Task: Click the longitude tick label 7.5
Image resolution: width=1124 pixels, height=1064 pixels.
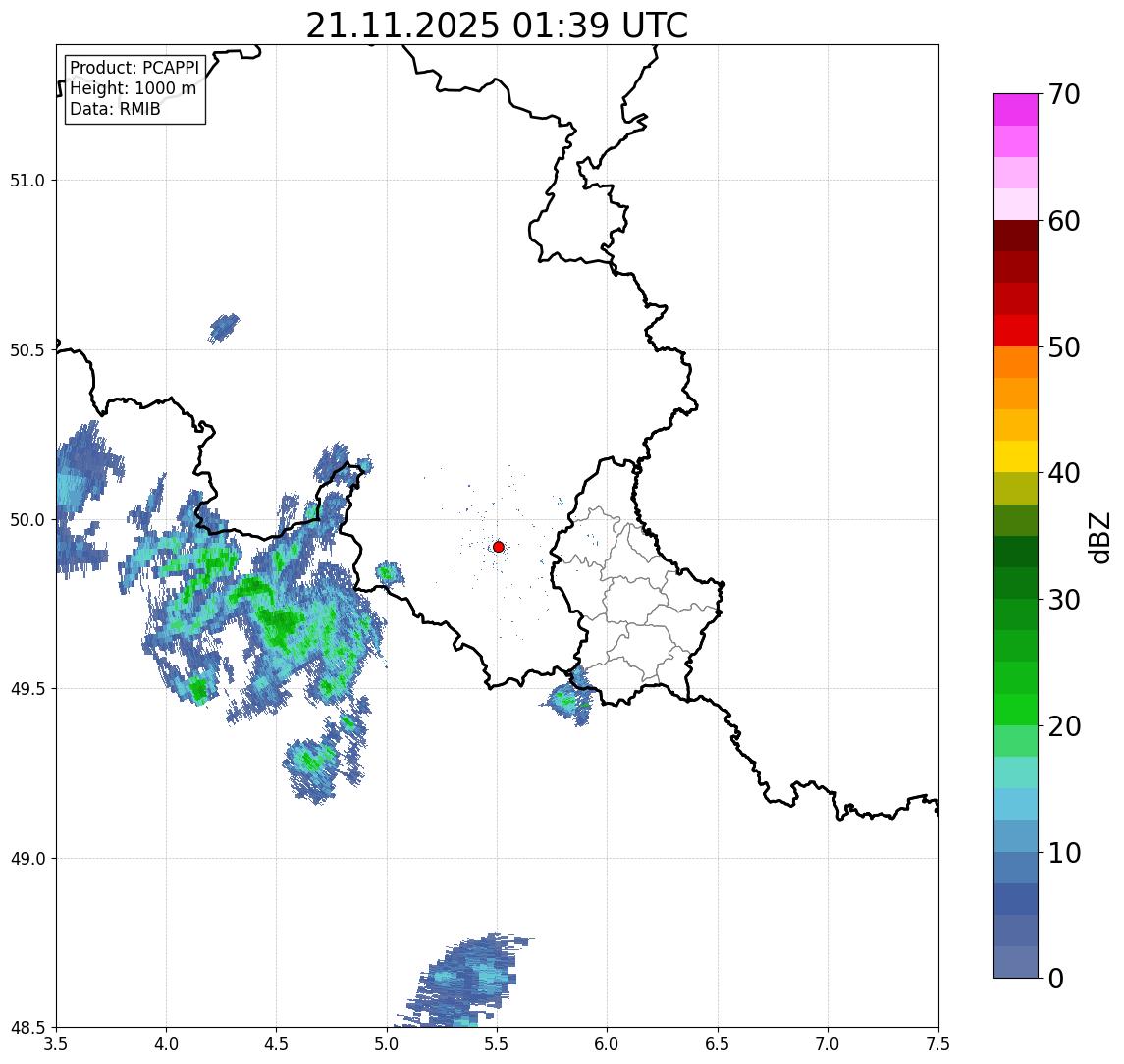Action: point(938,1043)
